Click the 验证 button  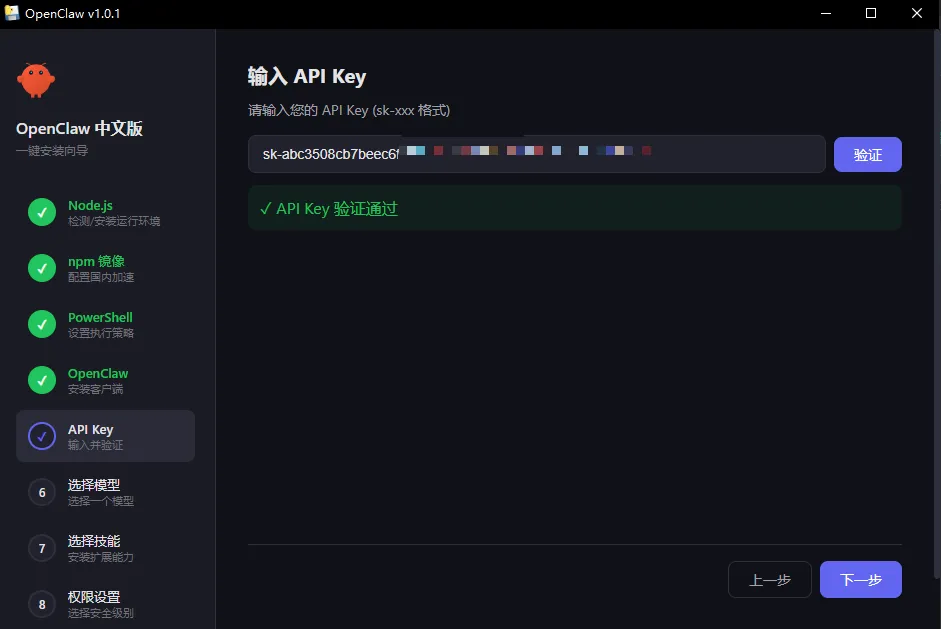click(x=867, y=155)
